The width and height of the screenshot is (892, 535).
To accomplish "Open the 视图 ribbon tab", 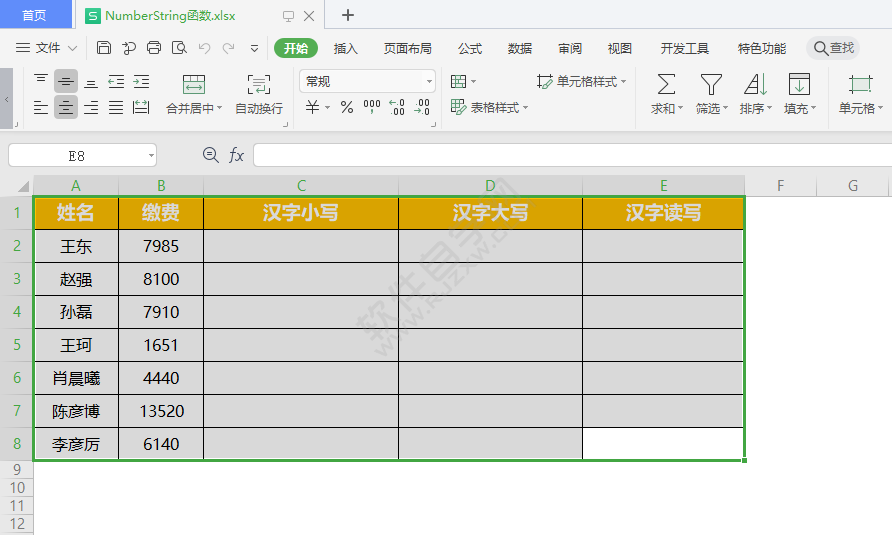I will tap(620, 48).
